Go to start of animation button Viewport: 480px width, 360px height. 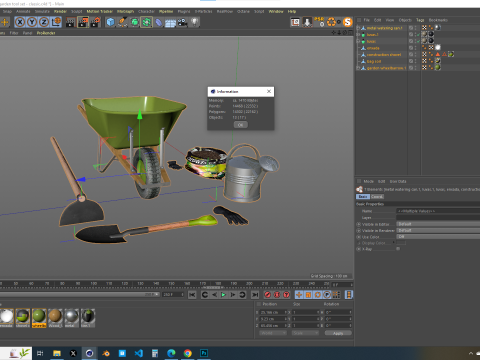click(x=192, y=295)
